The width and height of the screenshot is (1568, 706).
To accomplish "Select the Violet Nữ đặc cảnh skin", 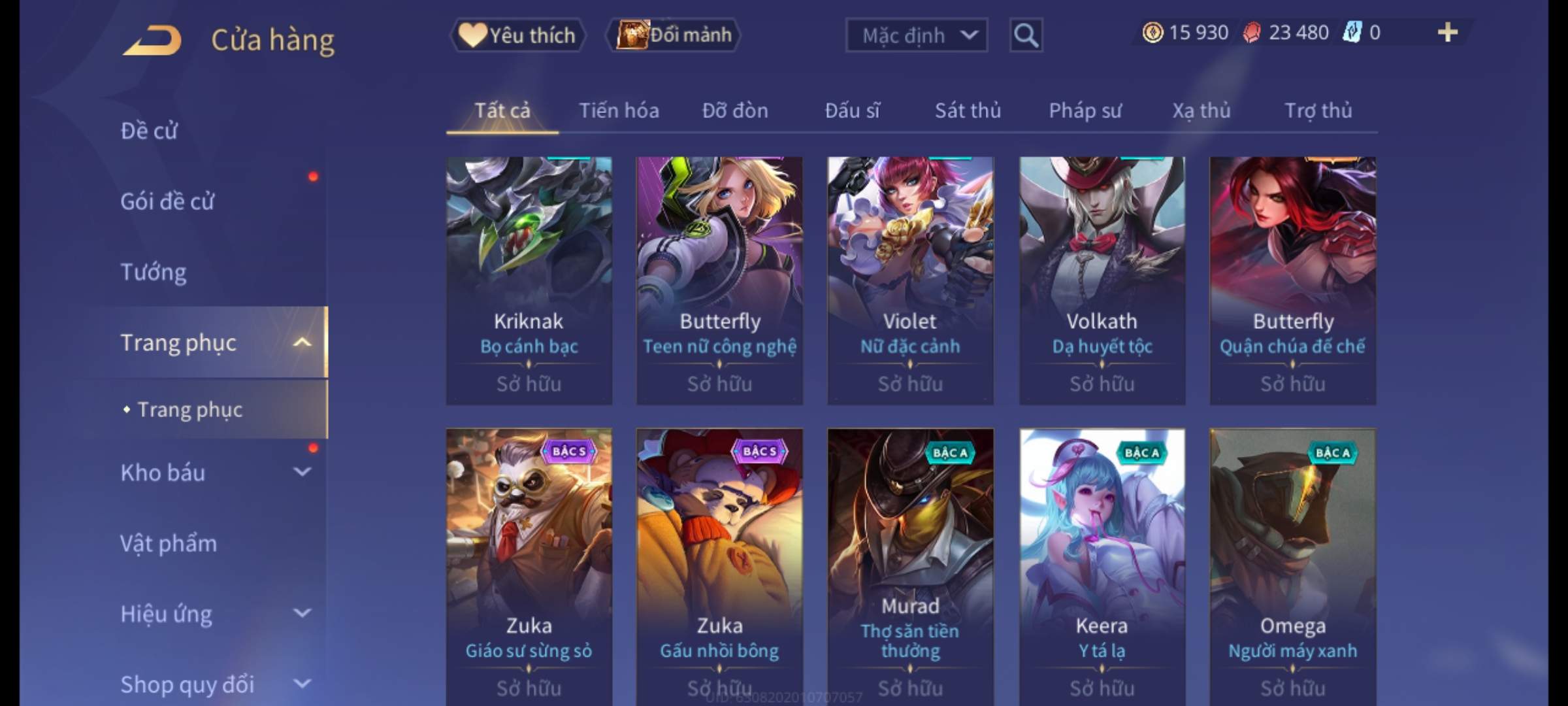I will click(x=910, y=280).
